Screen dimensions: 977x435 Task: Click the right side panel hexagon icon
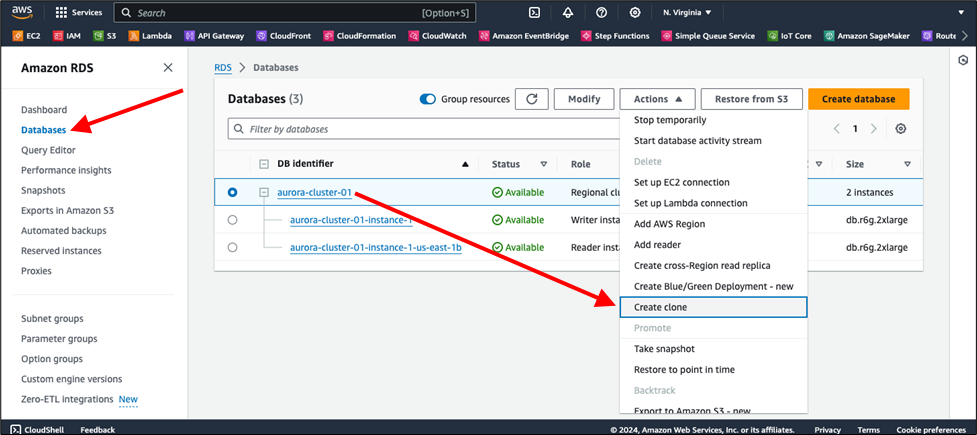click(963, 60)
